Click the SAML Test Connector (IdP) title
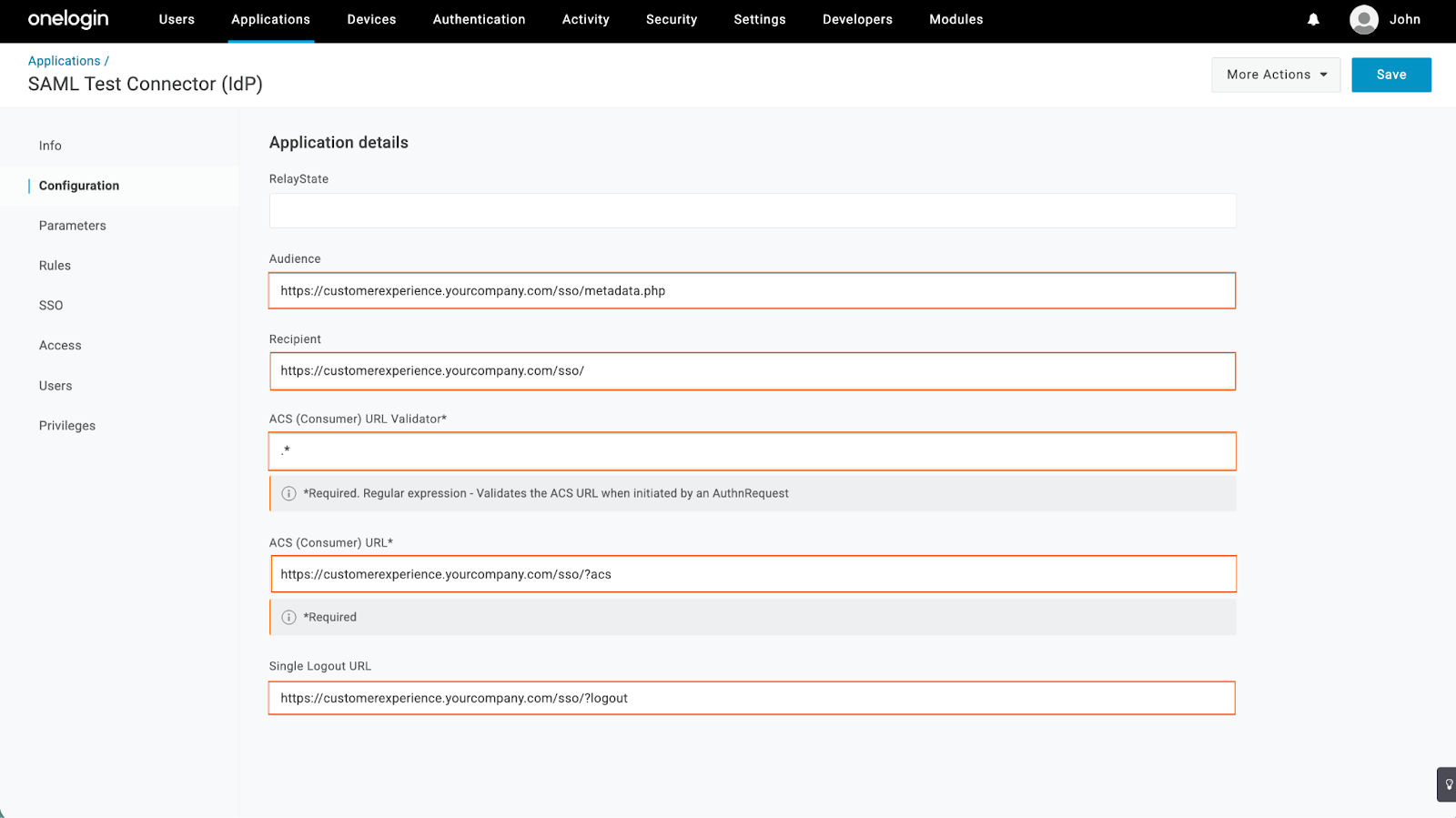This screenshot has width=1456, height=818. [x=146, y=84]
